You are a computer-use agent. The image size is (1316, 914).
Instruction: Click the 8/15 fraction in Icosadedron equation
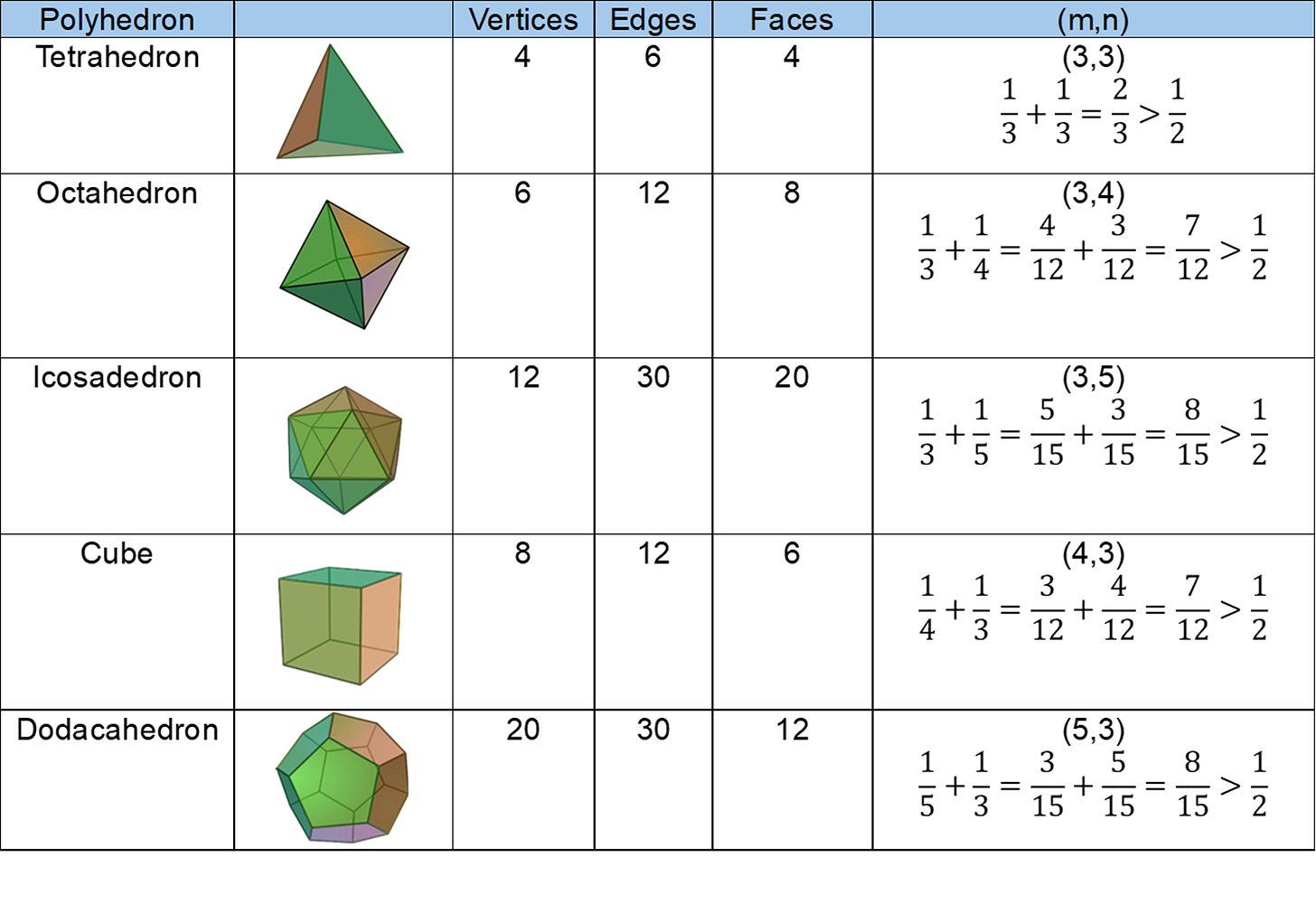click(1192, 432)
